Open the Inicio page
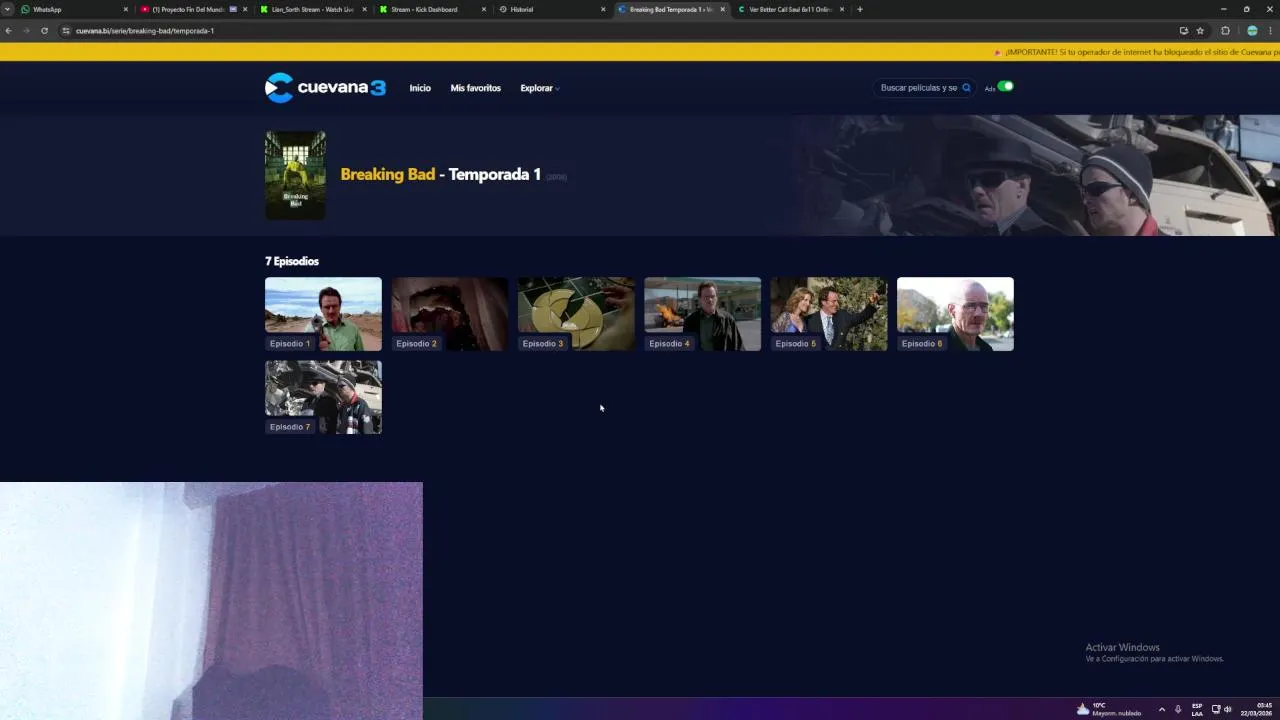The width and height of the screenshot is (1280, 720). (x=420, y=88)
